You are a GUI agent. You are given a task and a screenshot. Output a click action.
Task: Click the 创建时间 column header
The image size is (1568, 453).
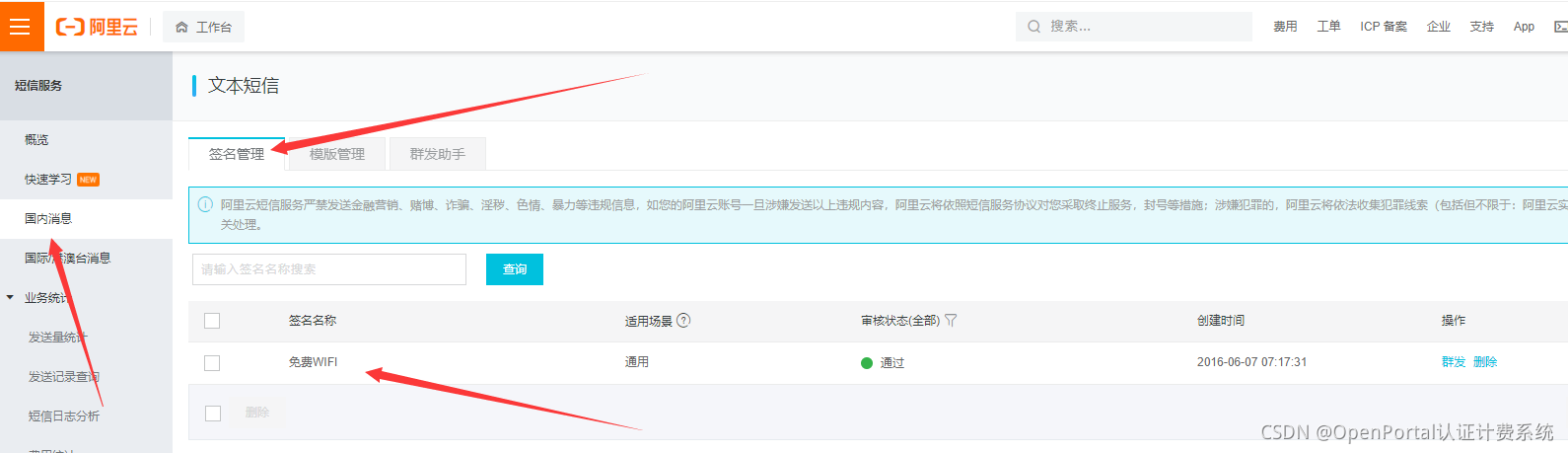(1221, 321)
